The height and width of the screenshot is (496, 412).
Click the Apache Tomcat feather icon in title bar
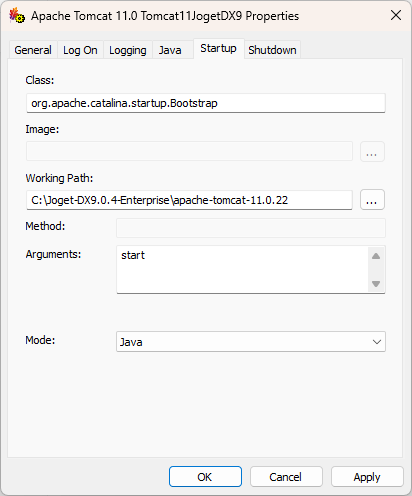(x=17, y=15)
